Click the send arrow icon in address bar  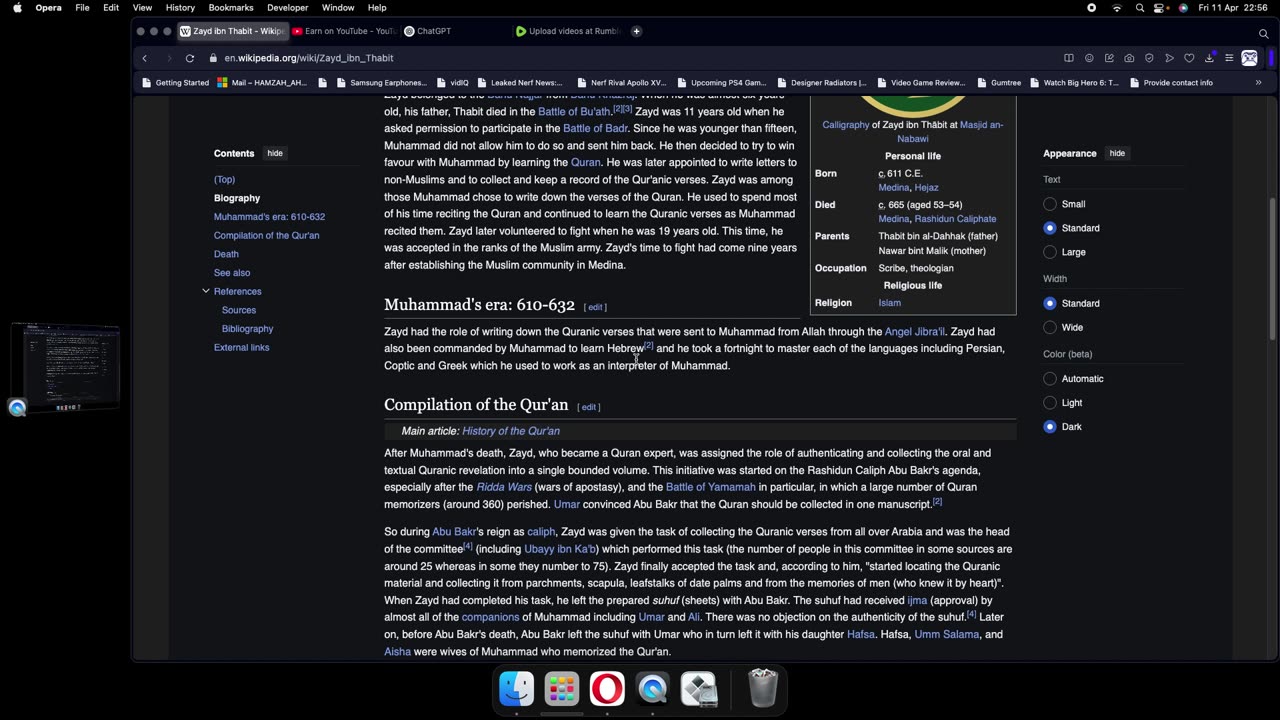1169,58
